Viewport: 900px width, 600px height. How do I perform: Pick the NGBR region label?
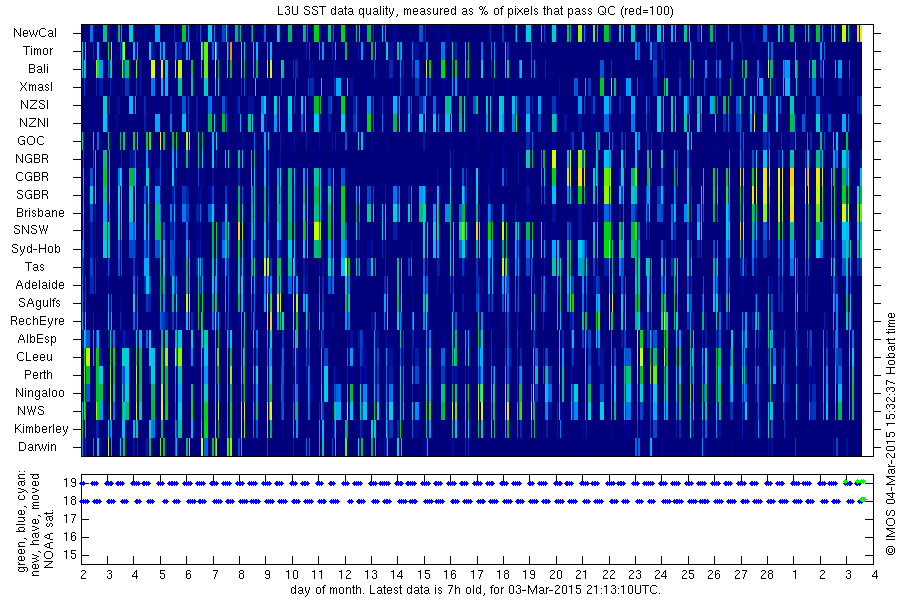click(x=32, y=158)
